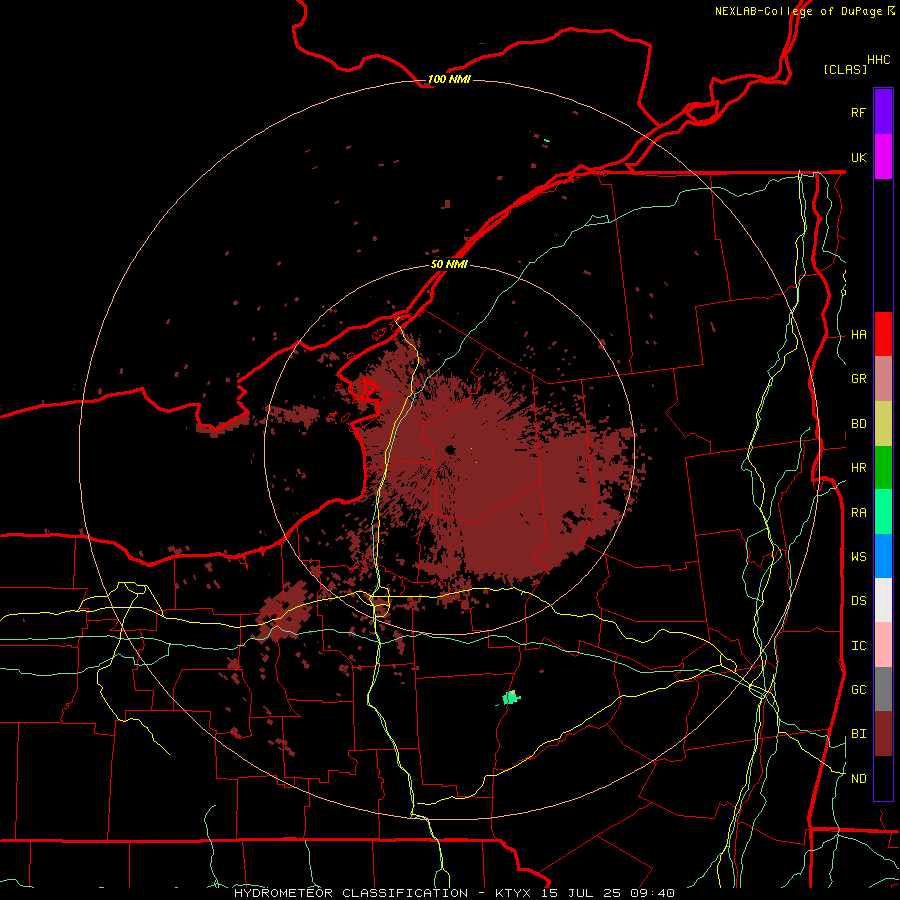Click the black radar site dot at center
Screen dimensions: 900x900
(450, 450)
